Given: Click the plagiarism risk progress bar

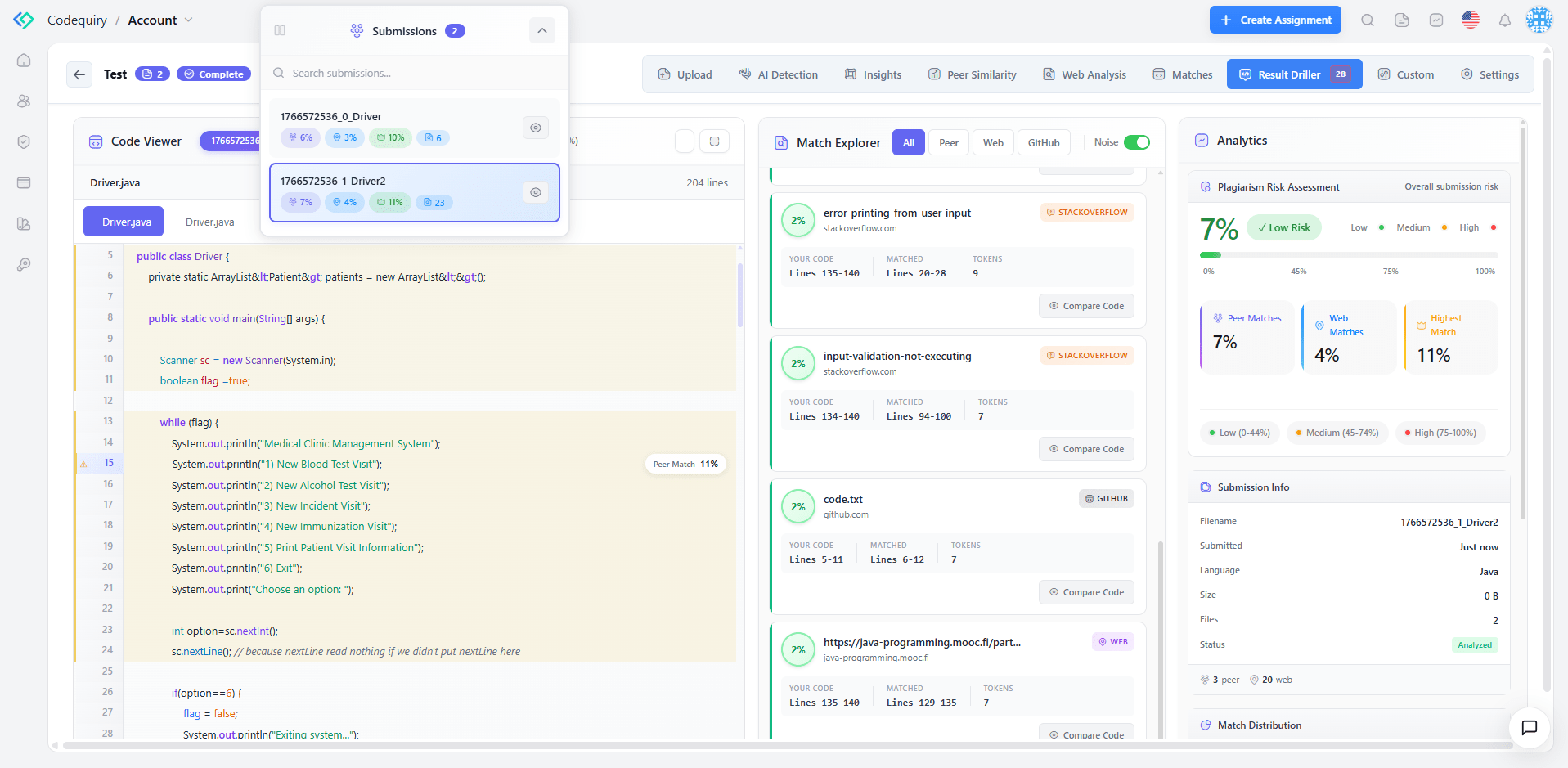Looking at the screenshot, I should [1348, 255].
